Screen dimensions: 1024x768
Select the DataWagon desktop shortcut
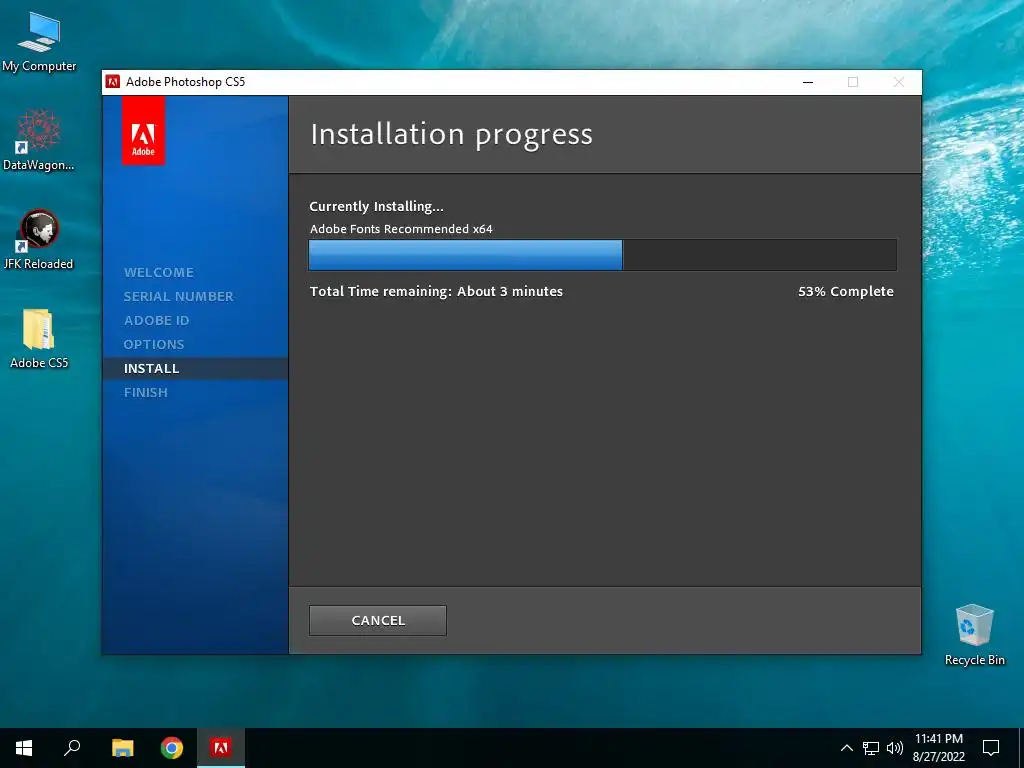point(39,140)
